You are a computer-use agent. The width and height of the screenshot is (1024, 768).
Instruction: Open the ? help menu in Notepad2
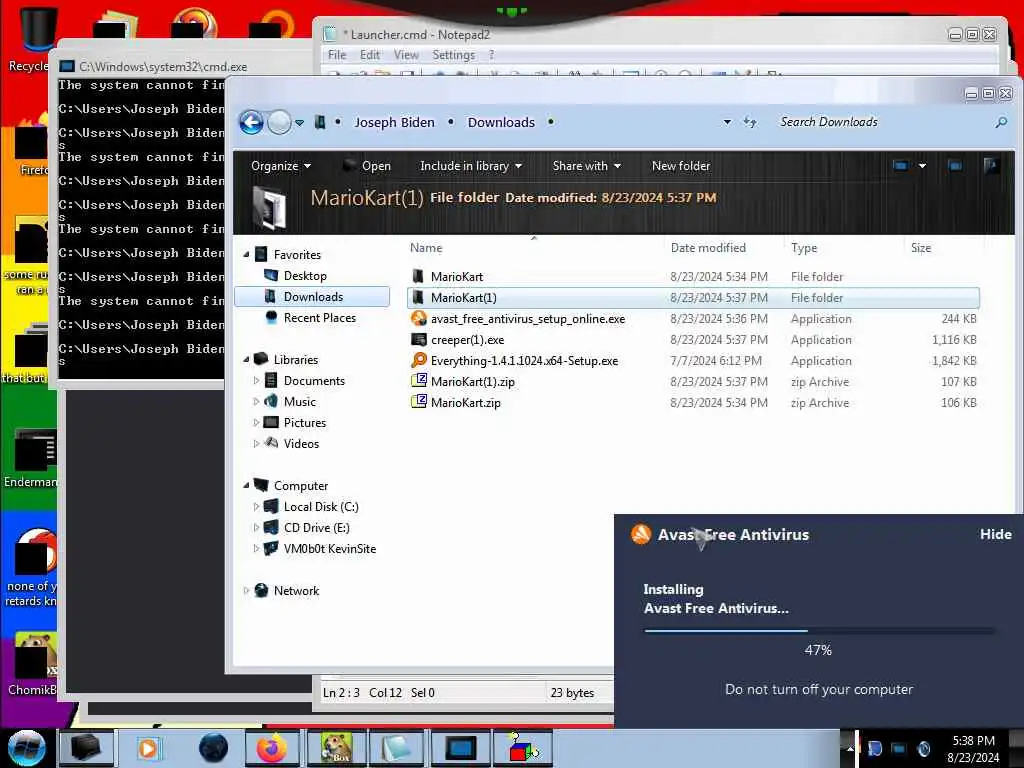point(491,55)
